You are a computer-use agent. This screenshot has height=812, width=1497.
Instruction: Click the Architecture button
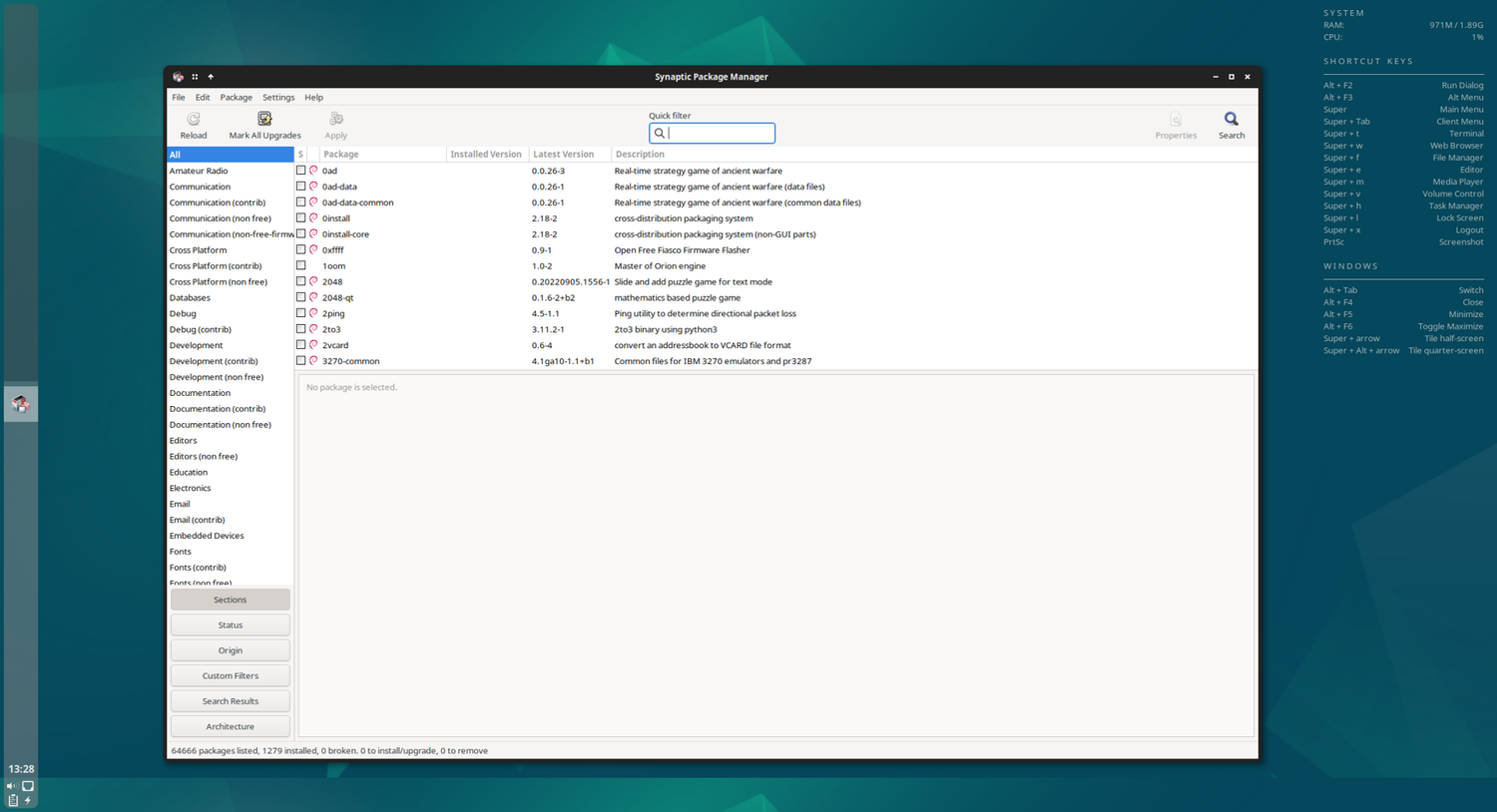231,726
